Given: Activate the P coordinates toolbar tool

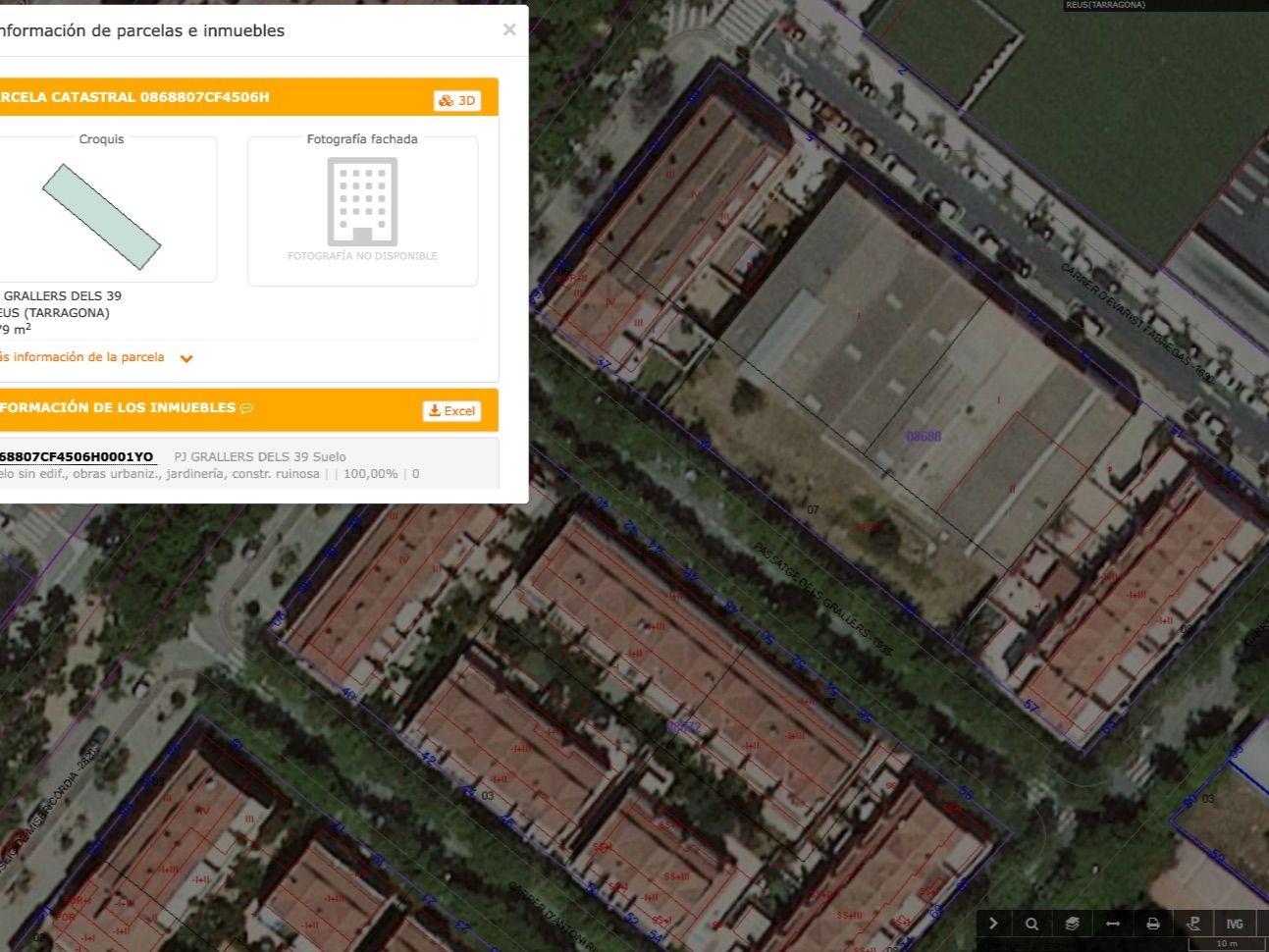Looking at the screenshot, I should click(x=1193, y=924).
